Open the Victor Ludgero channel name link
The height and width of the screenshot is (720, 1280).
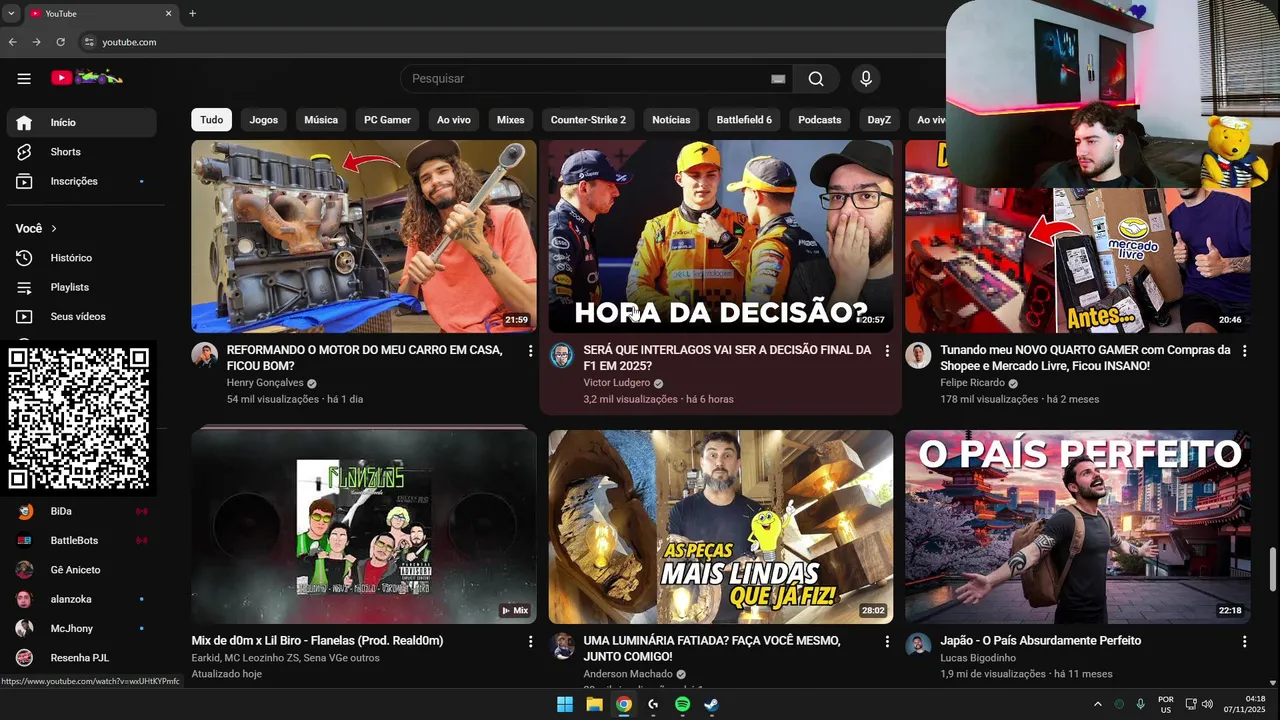point(617,383)
